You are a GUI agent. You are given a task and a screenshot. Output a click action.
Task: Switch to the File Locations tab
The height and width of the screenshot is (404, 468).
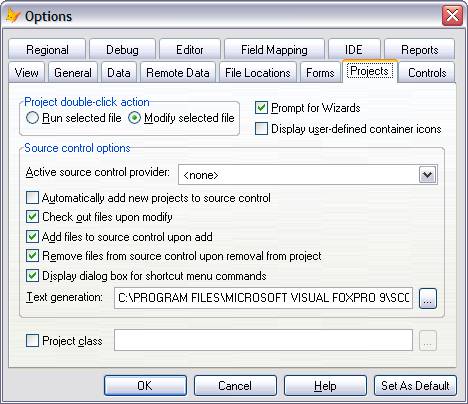pyautogui.click(x=258, y=72)
